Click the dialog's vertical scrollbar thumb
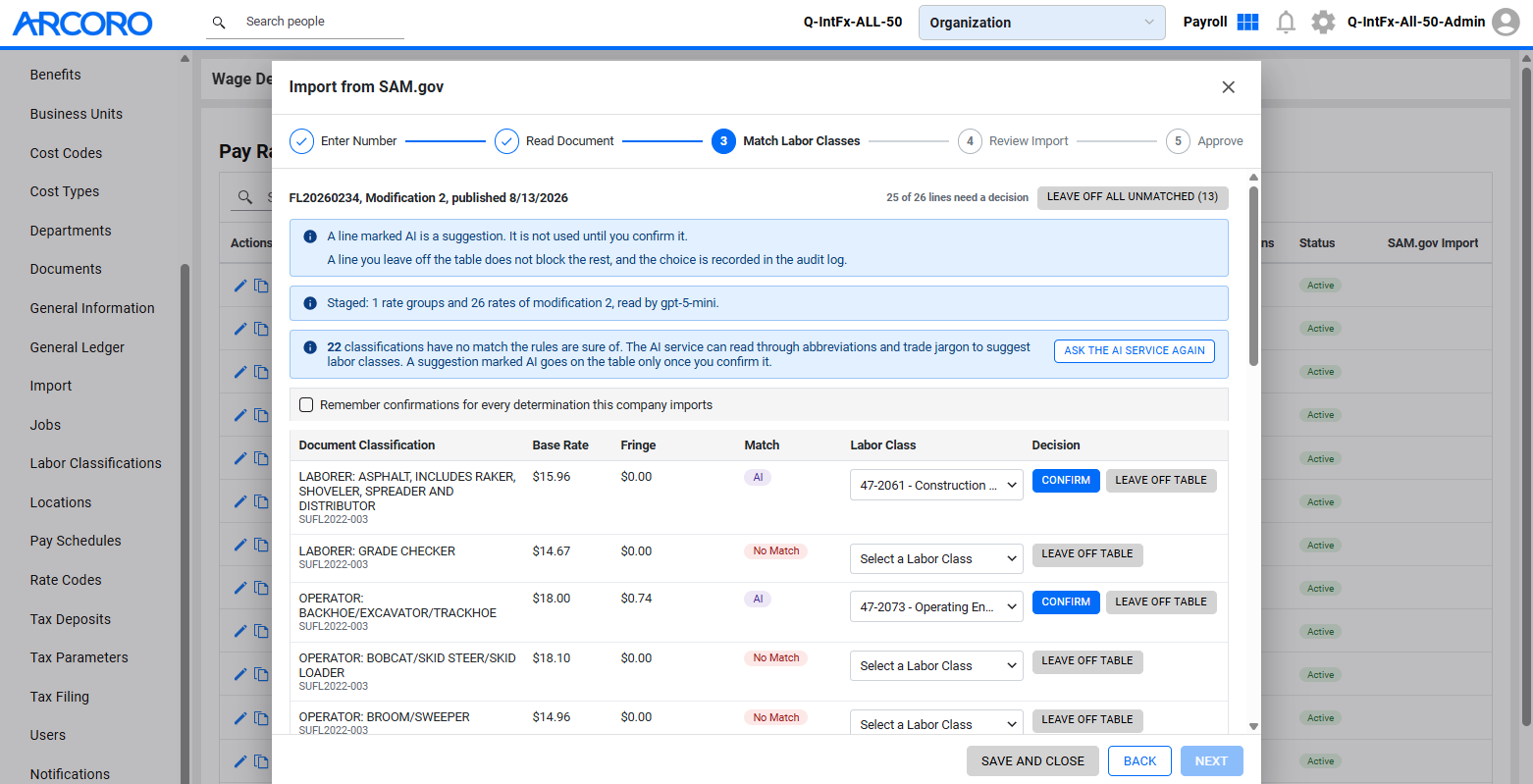 point(1253,276)
